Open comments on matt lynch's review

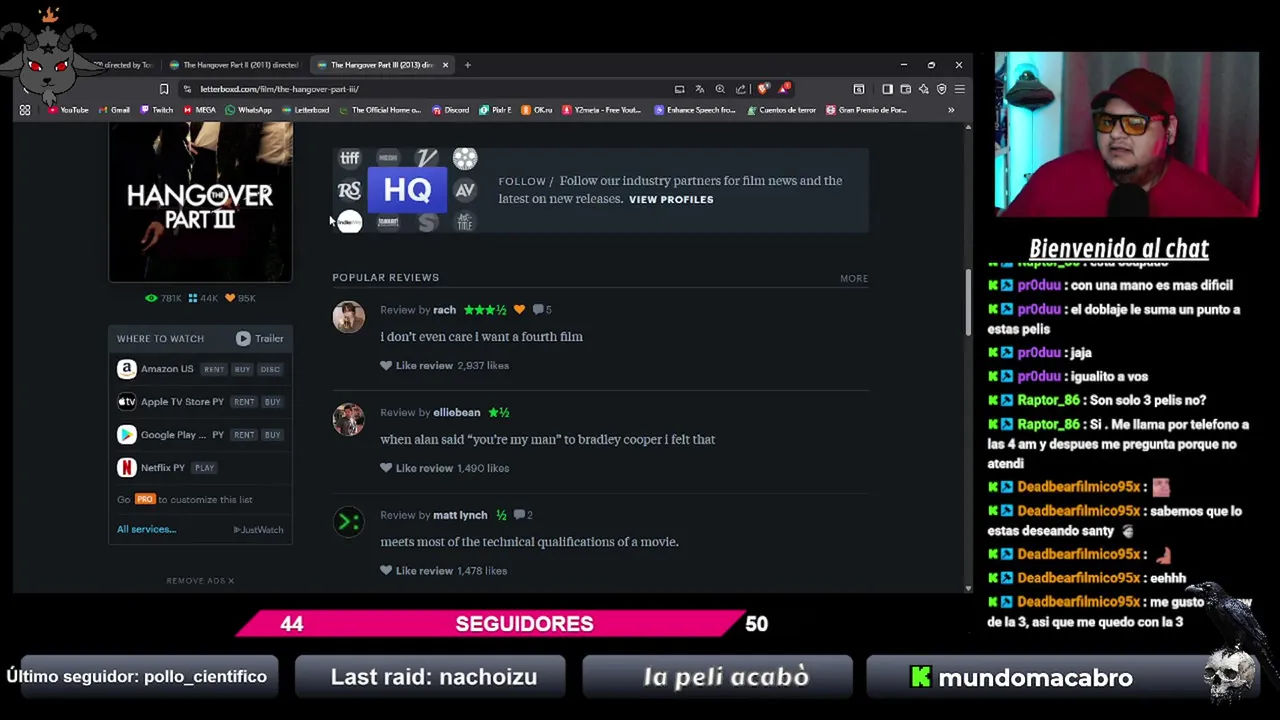click(523, 515)
